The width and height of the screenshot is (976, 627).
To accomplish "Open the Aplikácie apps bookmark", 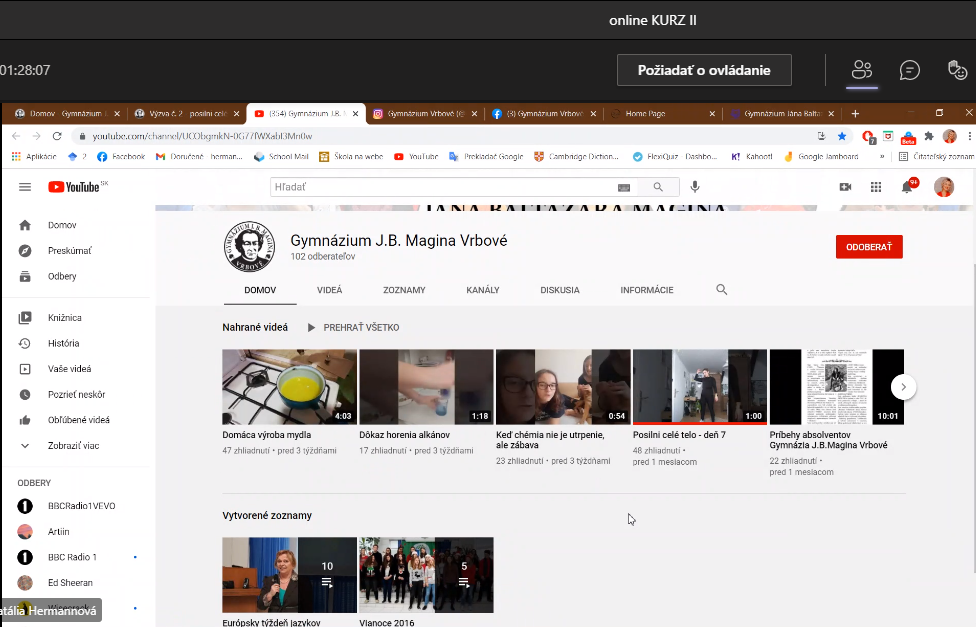I will [34, 156].
